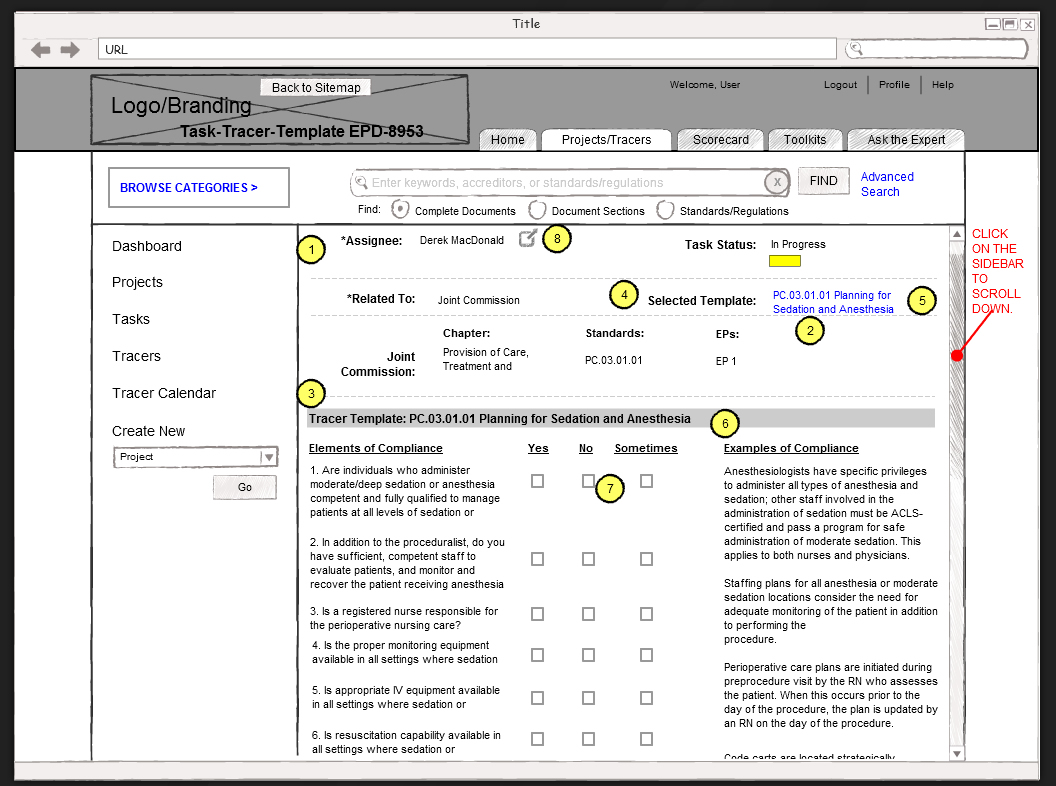
Task: Switch to the Projects/Tracers tab
Action: pos(606,139)
